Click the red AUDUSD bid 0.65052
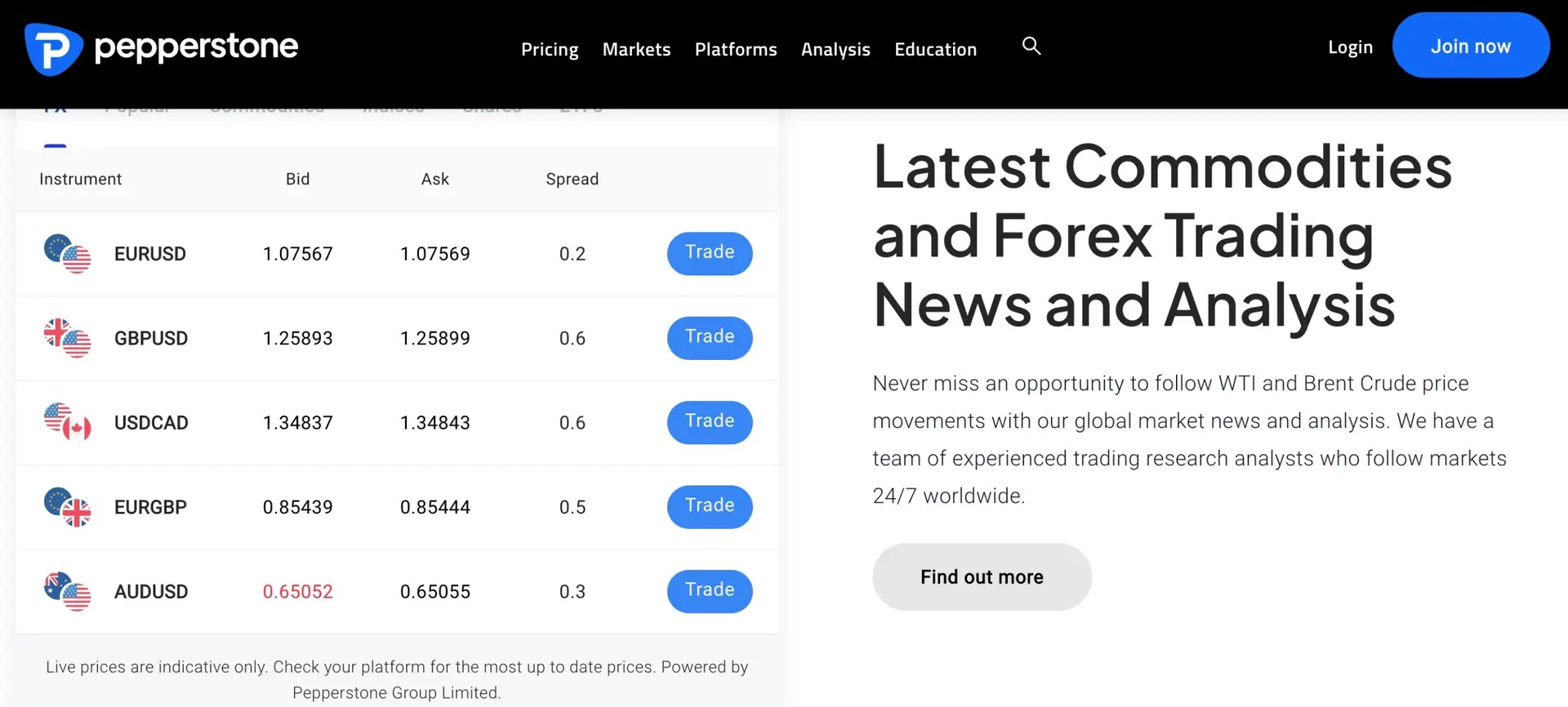The height and width of the screenshot is (707, 1568). [x=298, y=592]
